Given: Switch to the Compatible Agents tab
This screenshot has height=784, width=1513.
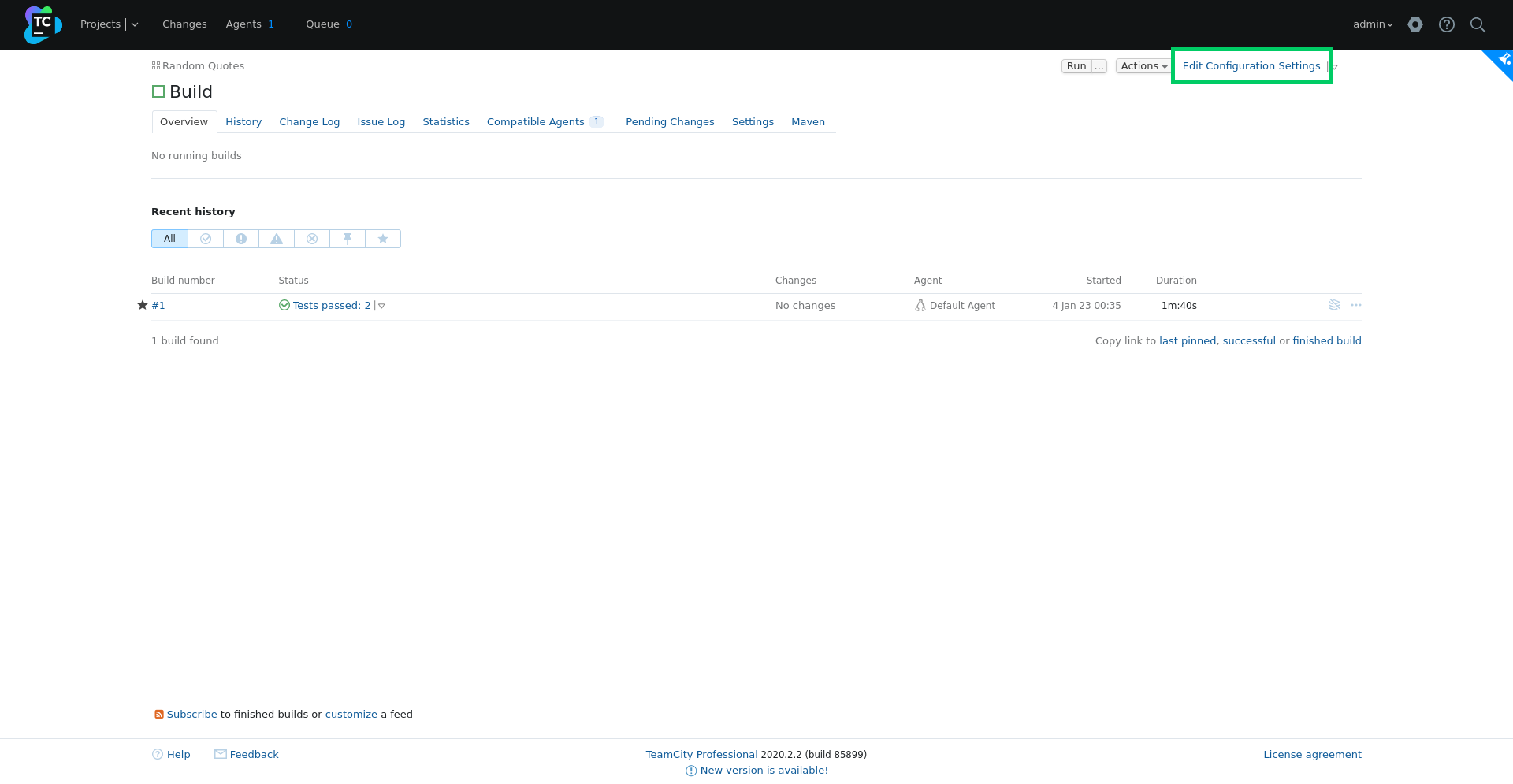Looking at the screenshot, I should 545,122.
